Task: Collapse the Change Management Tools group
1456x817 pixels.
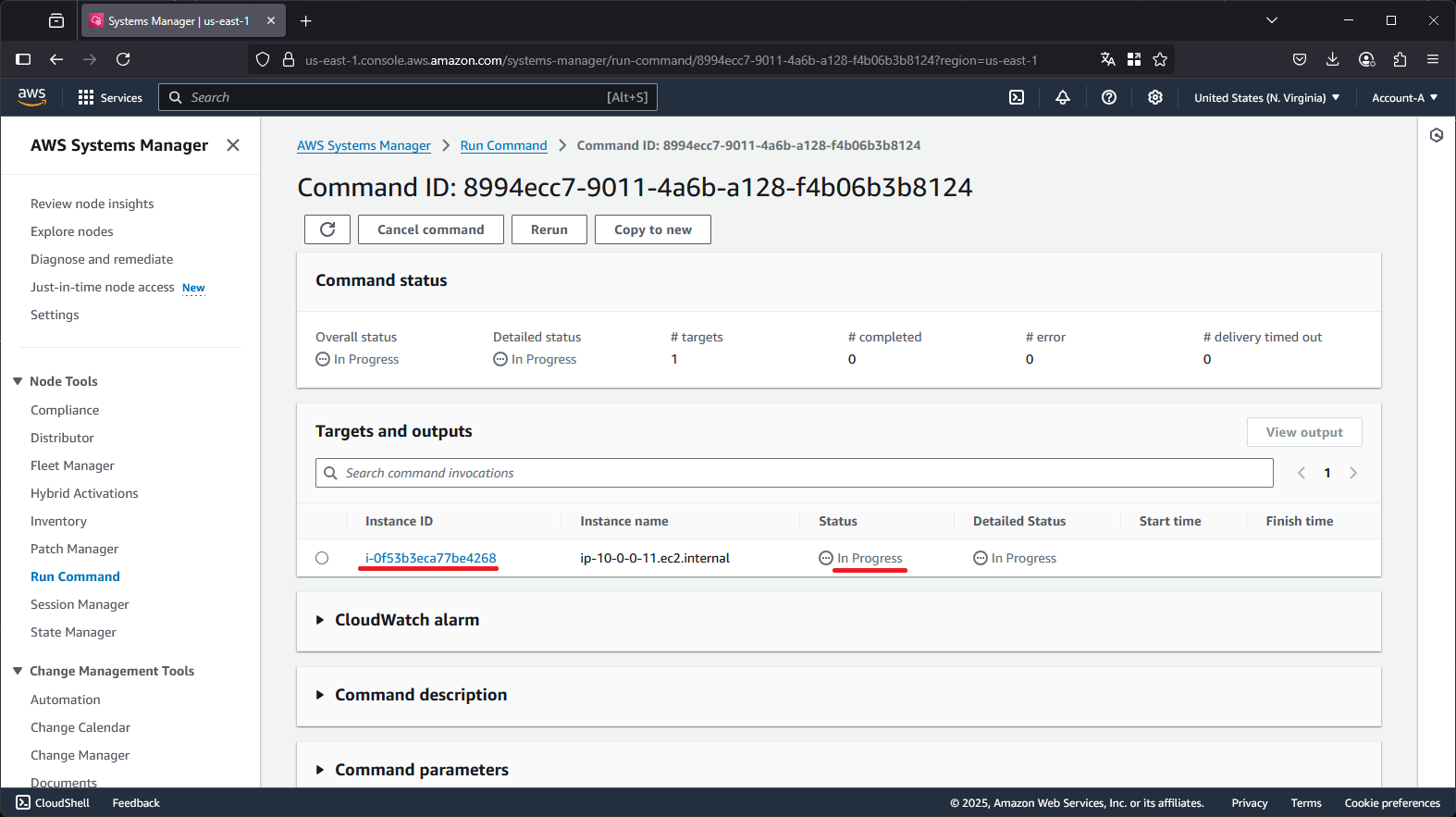Action: (x=18, y=671)
